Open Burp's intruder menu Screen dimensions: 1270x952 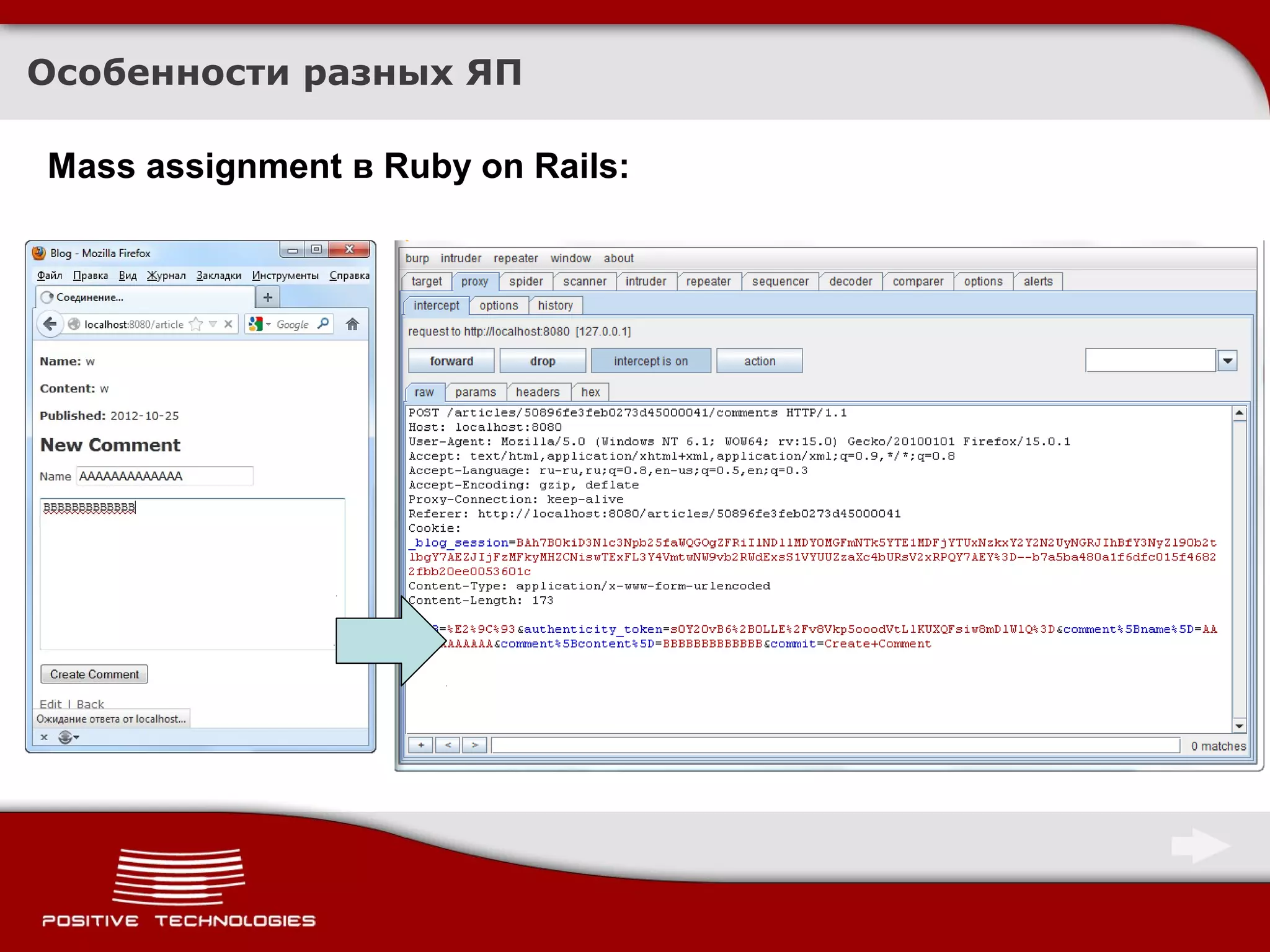click(x=461, y=258)
